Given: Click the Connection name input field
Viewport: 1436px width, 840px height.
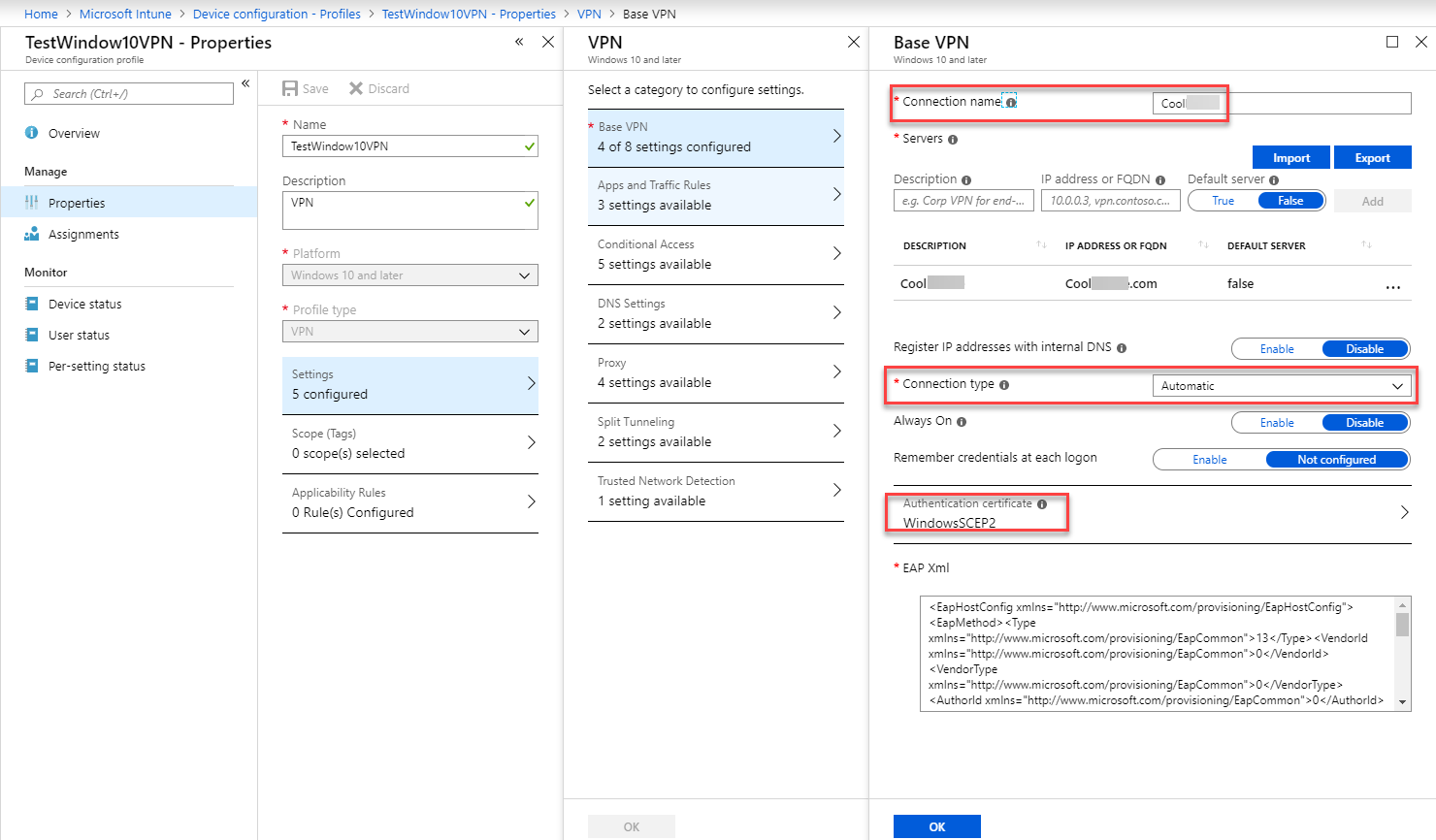Looking at the screenshot, I should click(x=1282, y=104).
